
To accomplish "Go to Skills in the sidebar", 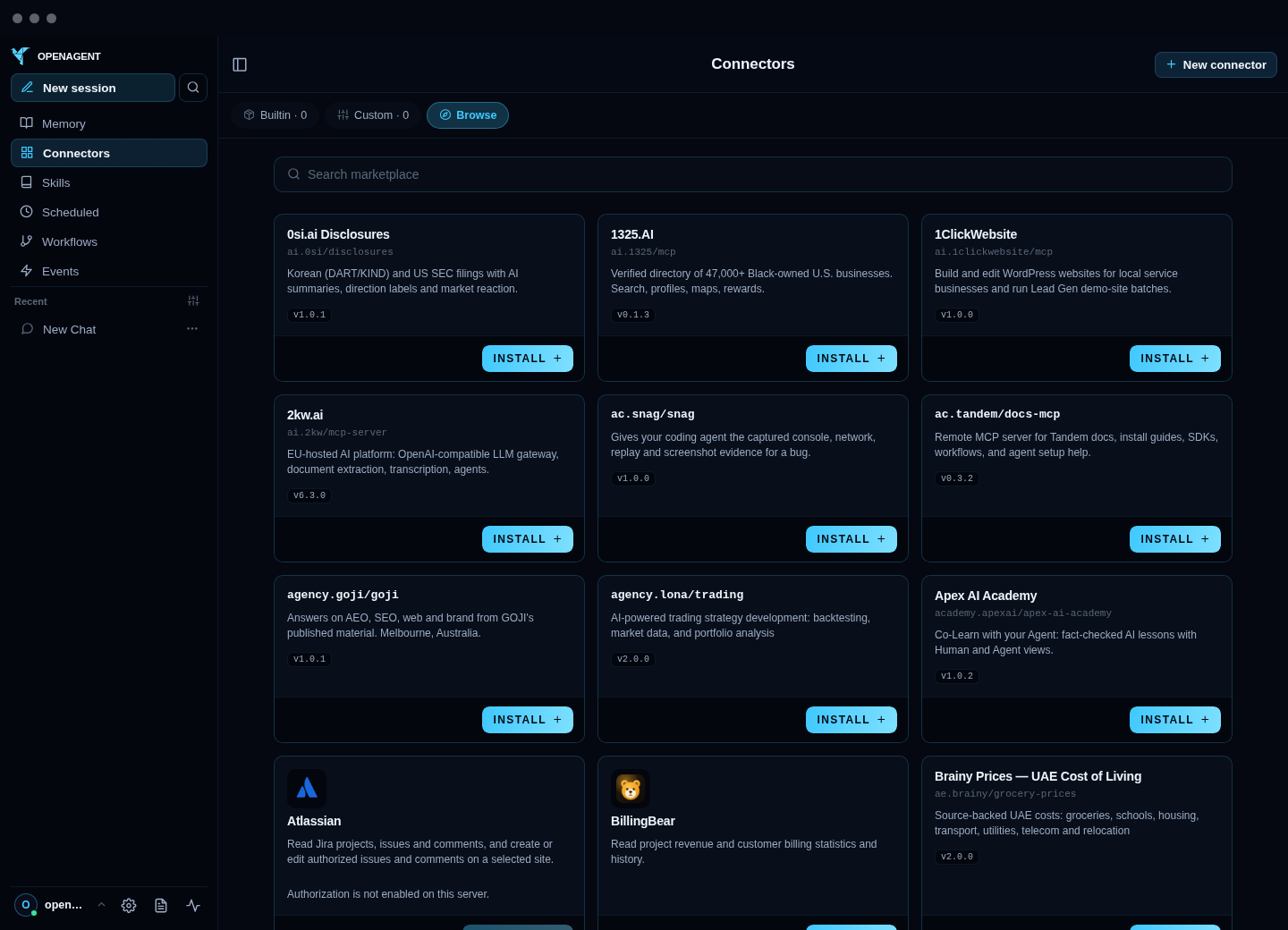I will (109, 182).
